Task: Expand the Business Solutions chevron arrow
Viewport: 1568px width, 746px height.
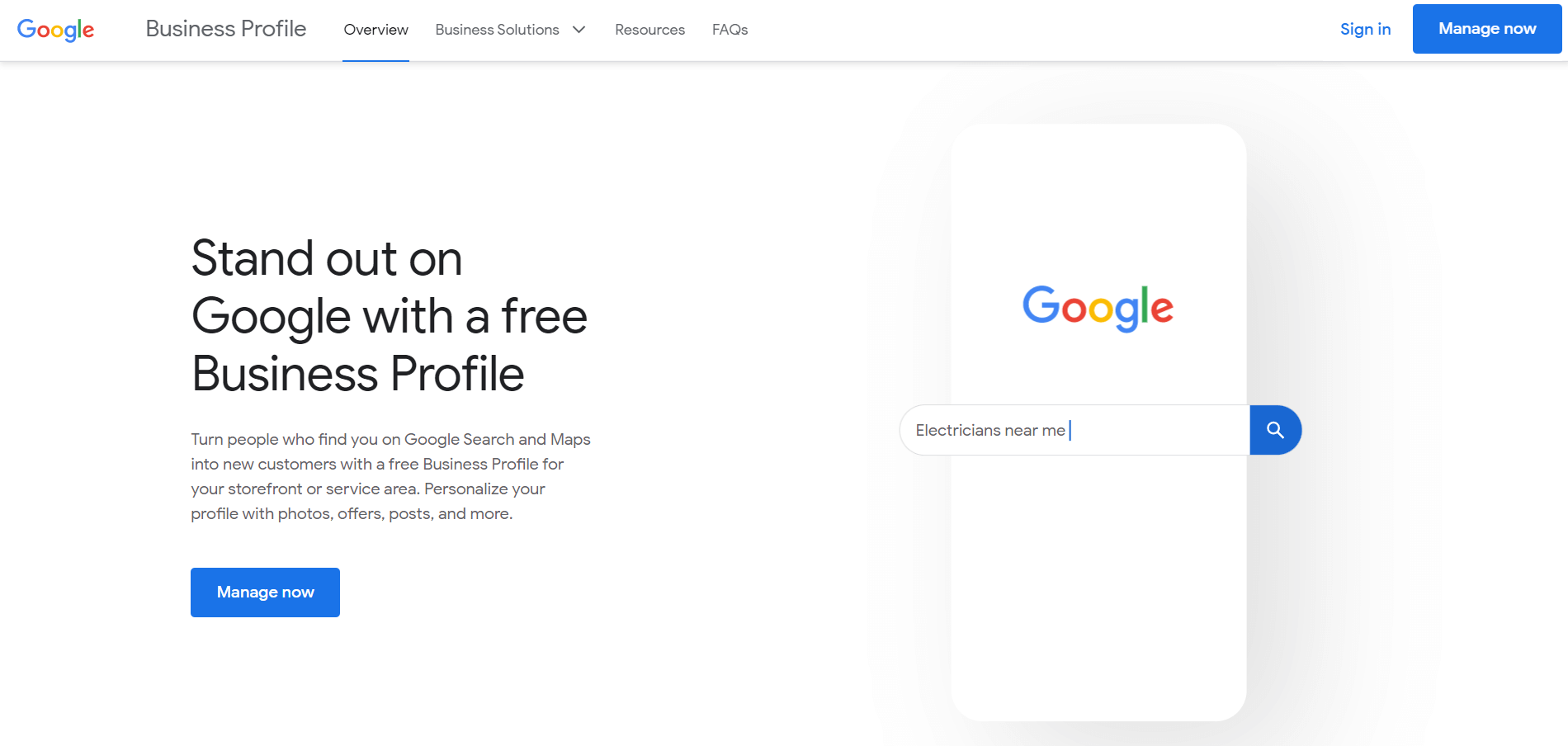Action: coord(579,30)
